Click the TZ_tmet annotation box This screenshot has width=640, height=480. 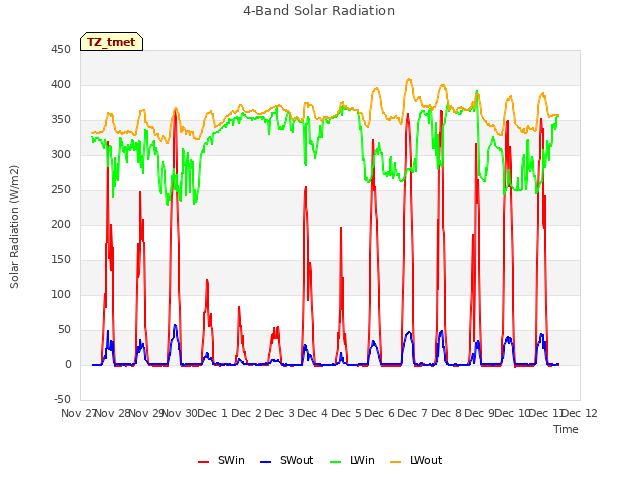point(111,42)
